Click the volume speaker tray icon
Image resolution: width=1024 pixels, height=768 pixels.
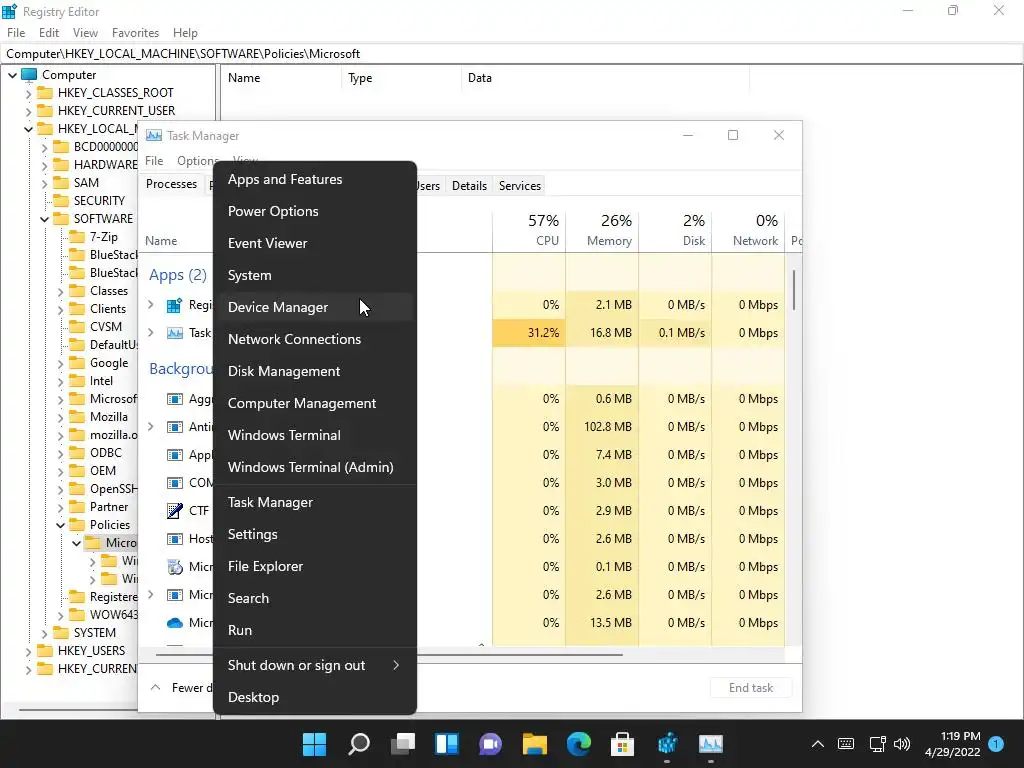click(x=902, y=744)
